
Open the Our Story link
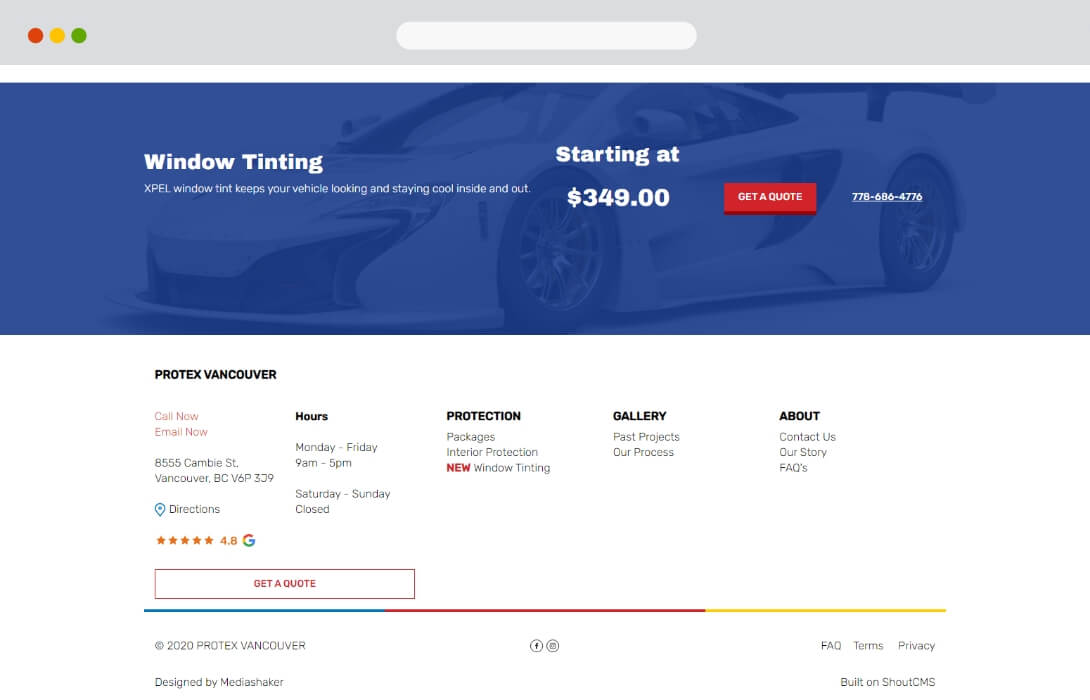(803, 452)
